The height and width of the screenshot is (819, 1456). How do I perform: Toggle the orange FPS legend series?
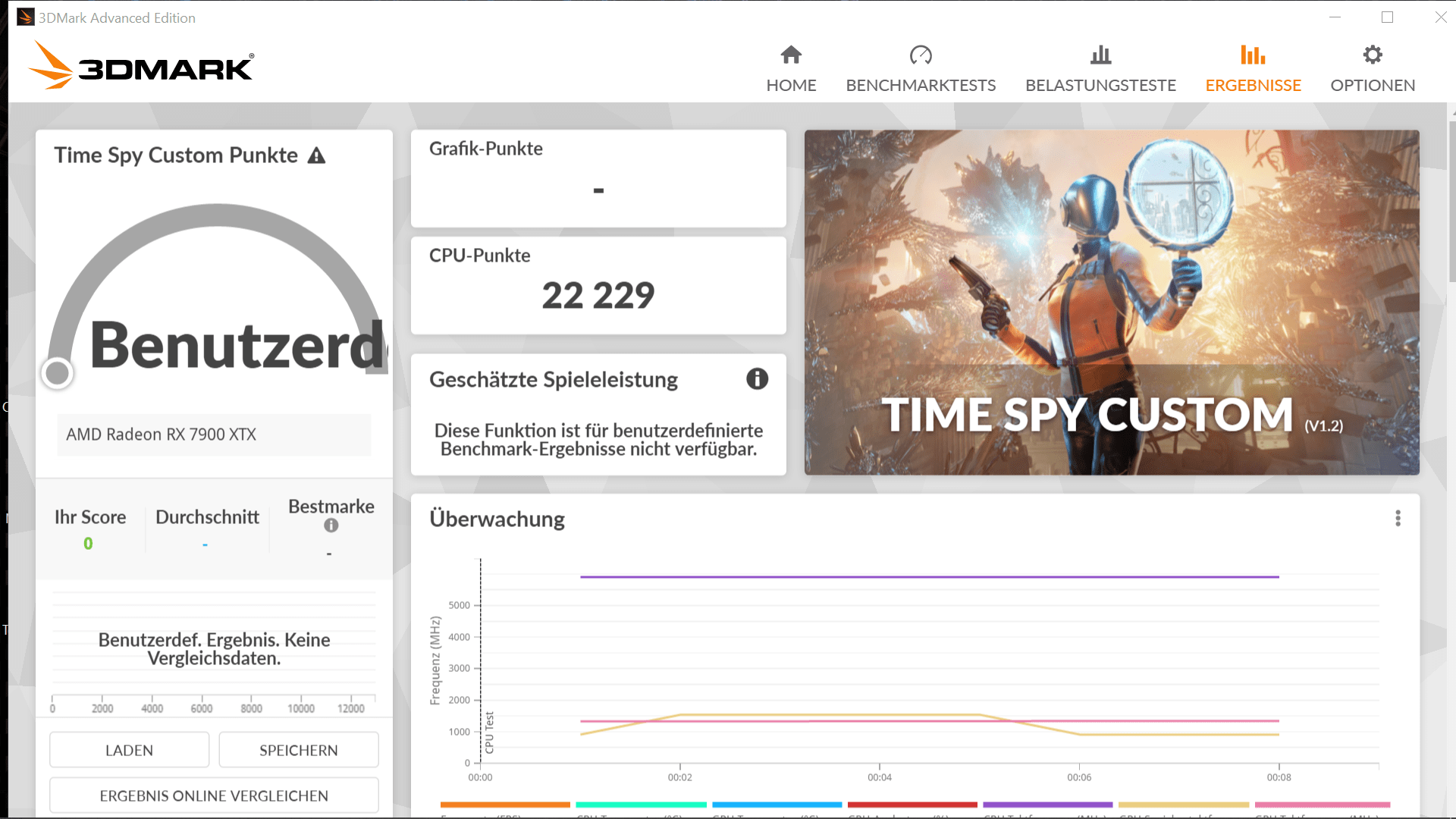pyautogui.click(x=504, y=805)
